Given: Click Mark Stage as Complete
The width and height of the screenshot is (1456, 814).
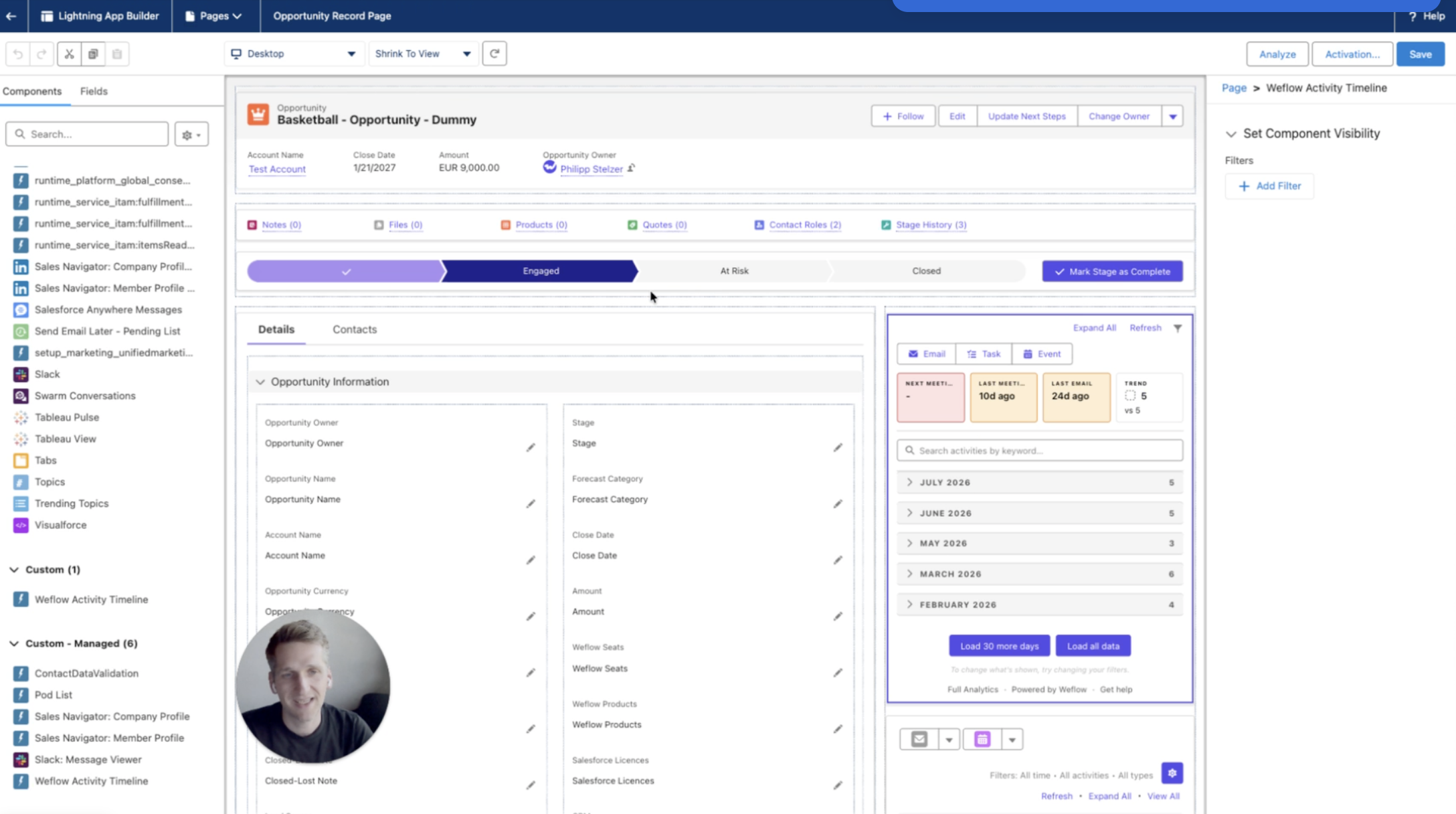Looking at the screenshot, I should (1112, 271).
